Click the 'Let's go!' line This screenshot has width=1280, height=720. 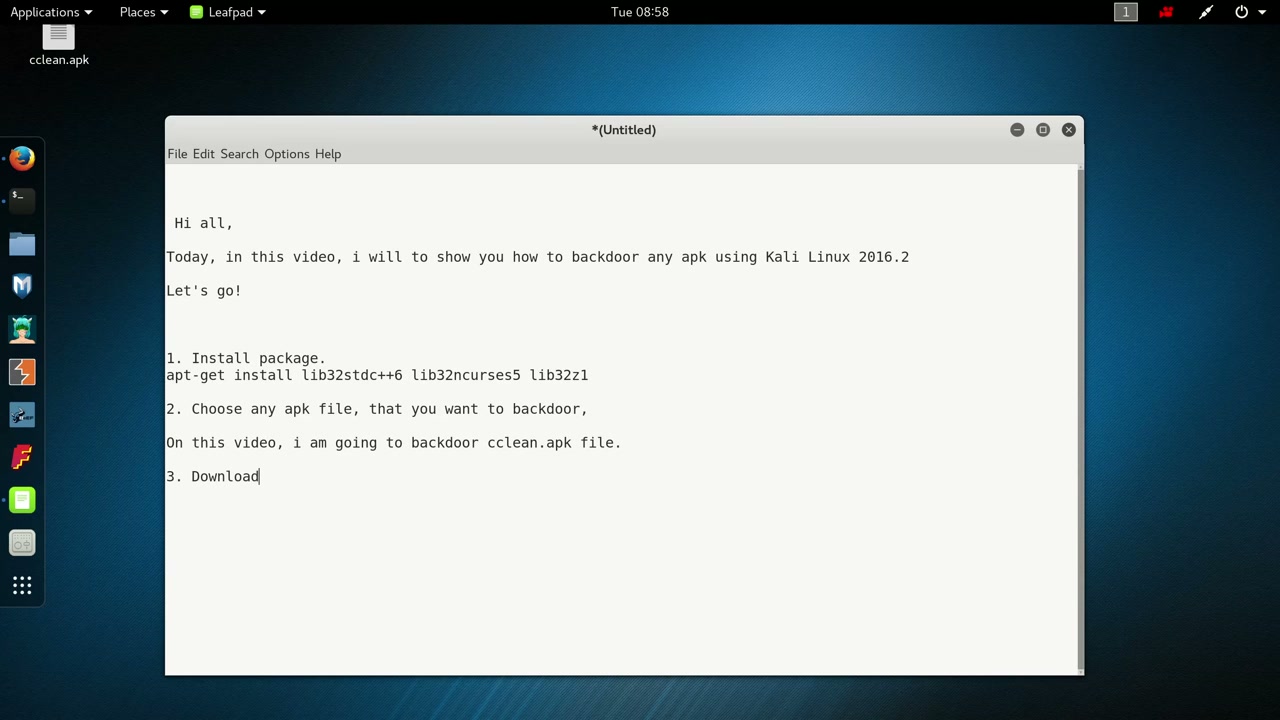[204, 291]
